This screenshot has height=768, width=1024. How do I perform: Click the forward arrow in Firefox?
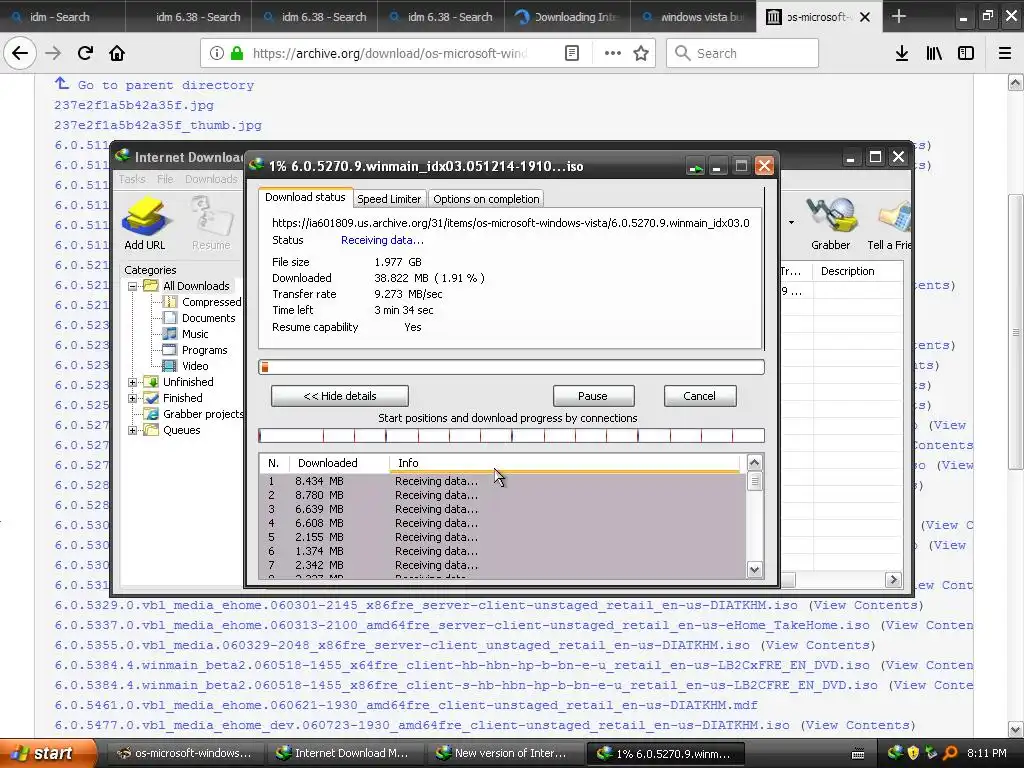coord(53,54)
